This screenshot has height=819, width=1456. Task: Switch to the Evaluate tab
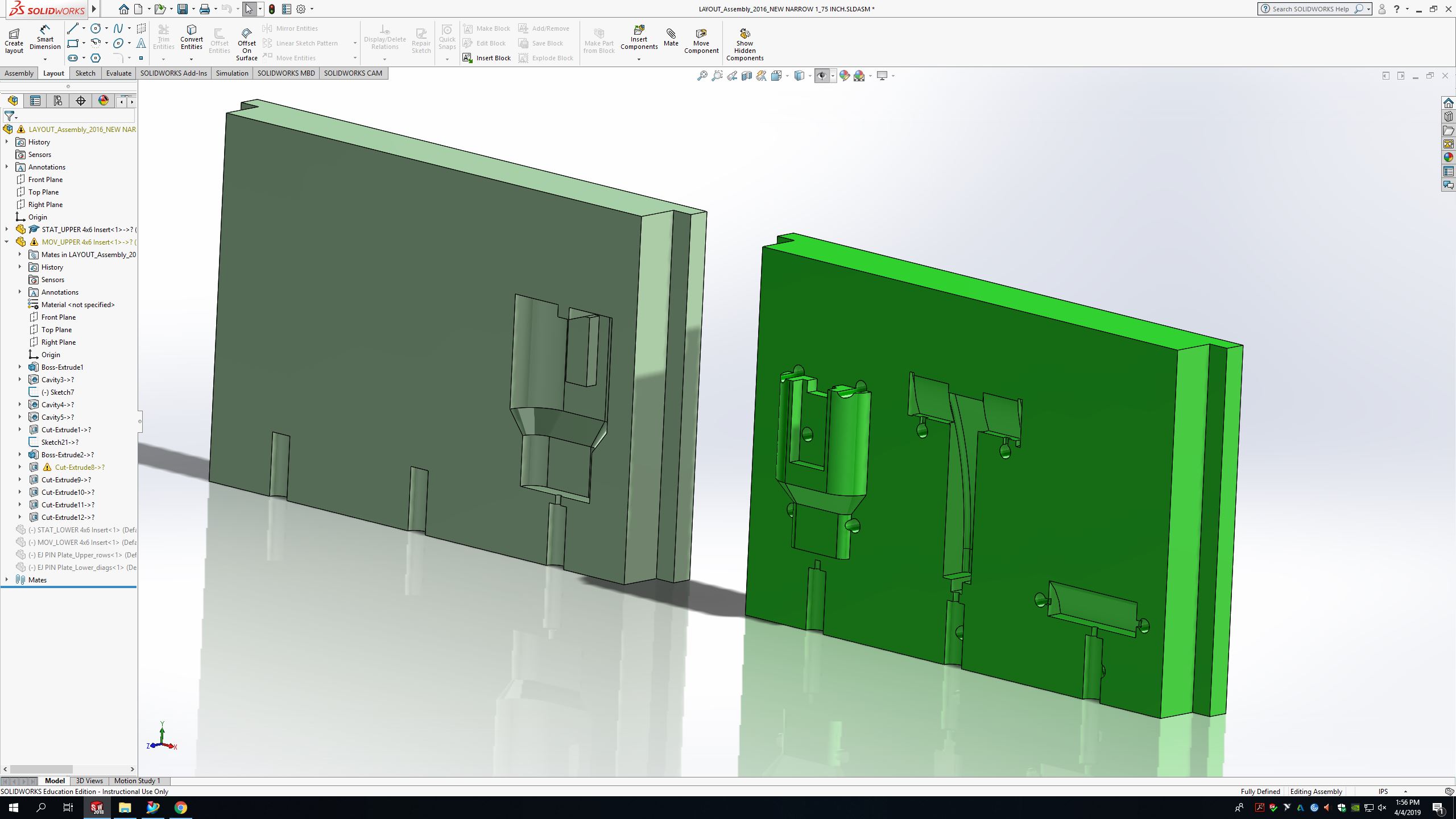pos(119,73)
